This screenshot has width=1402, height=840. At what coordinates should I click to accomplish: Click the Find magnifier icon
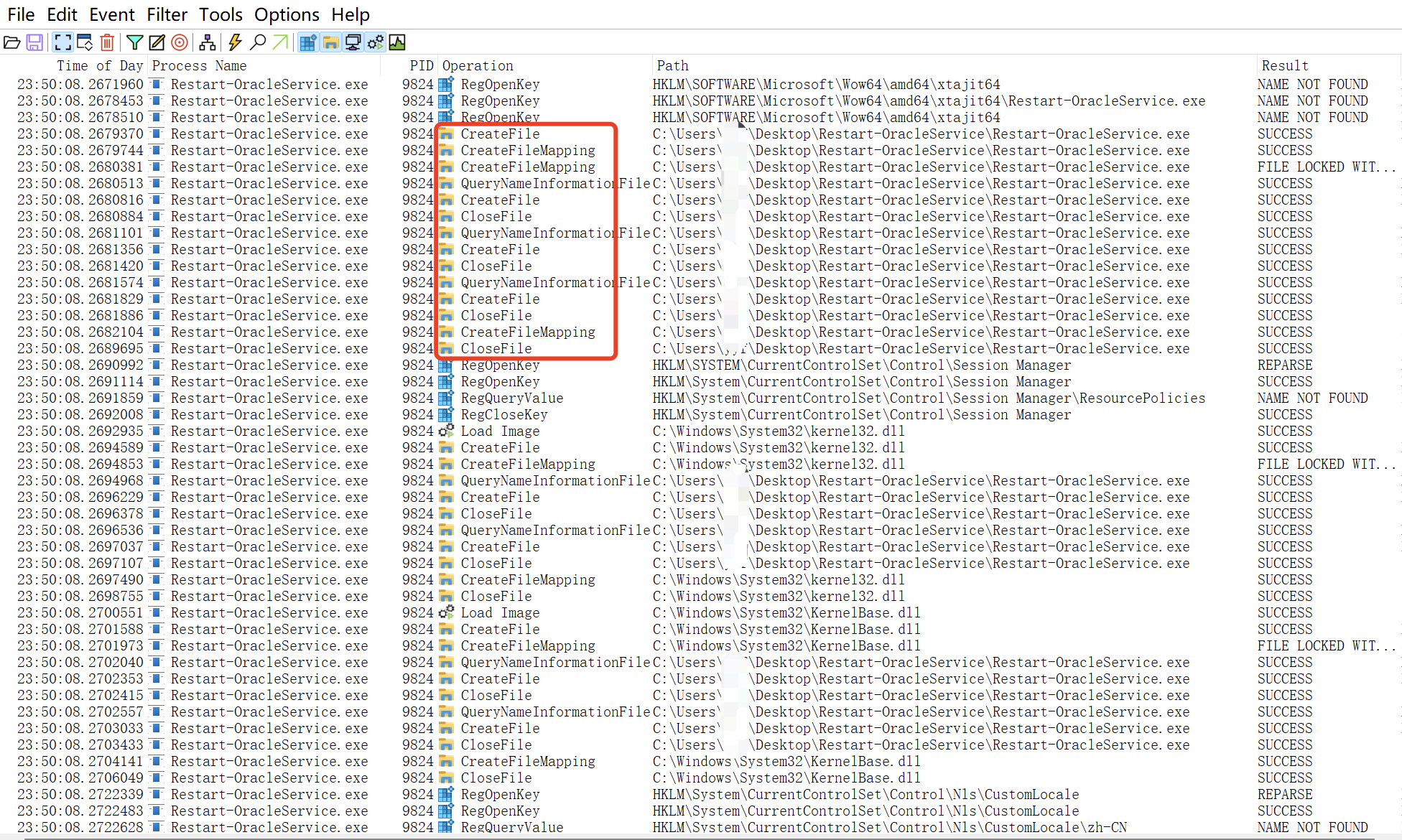(258, 43)
